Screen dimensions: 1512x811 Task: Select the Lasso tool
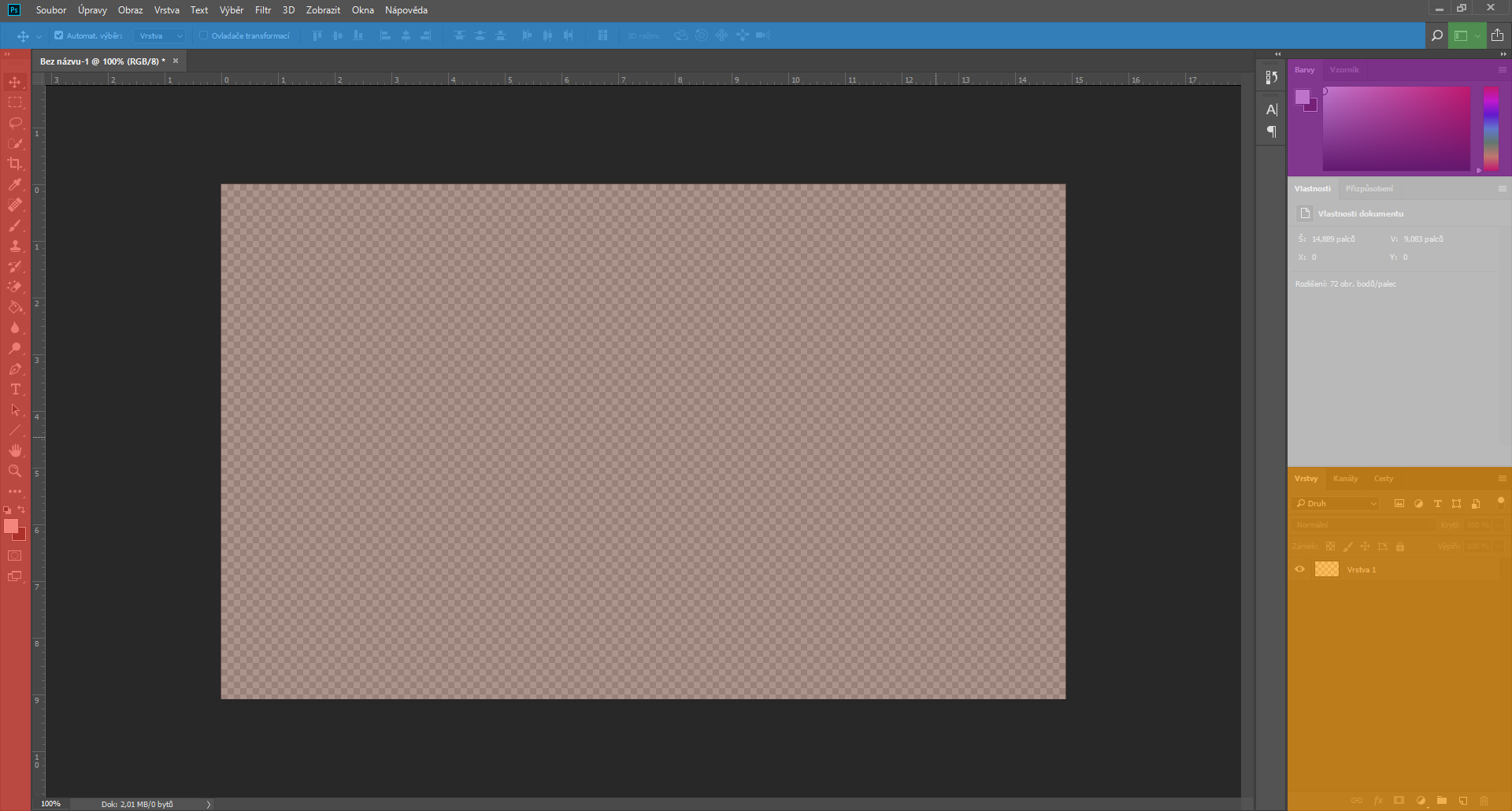tap(15, 123)
